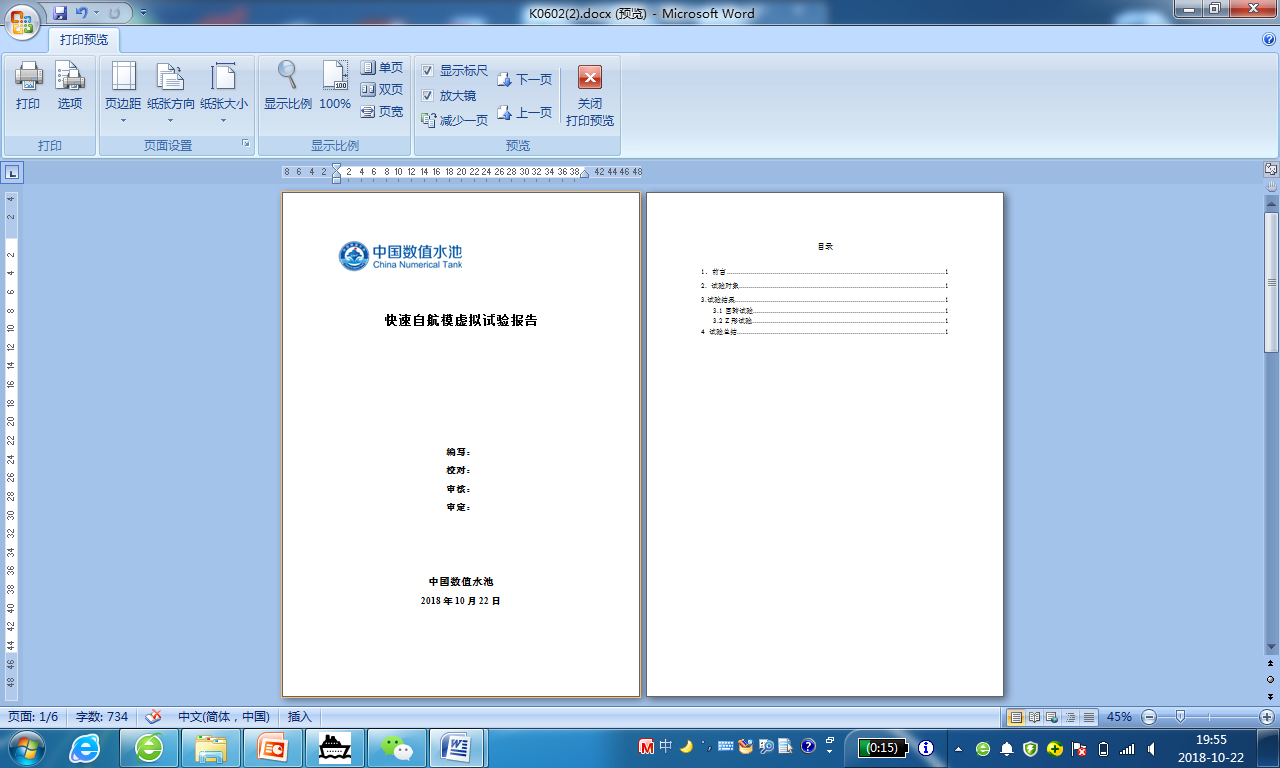Toggle the Magnifier (放大镜) checkbox
This screenshot has width=1280, height=768.
coord(428,96)
